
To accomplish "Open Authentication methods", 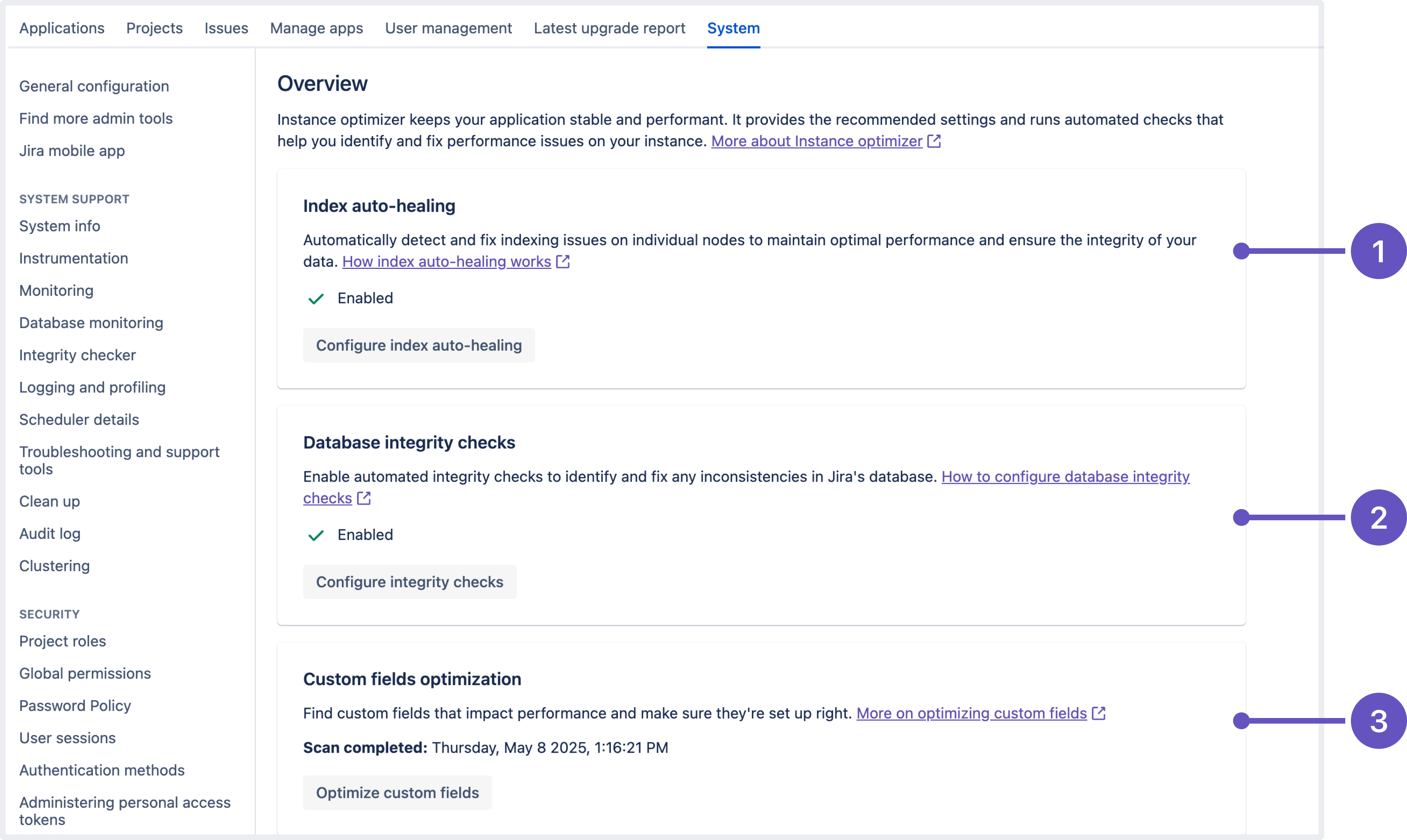I will [102, 770].
